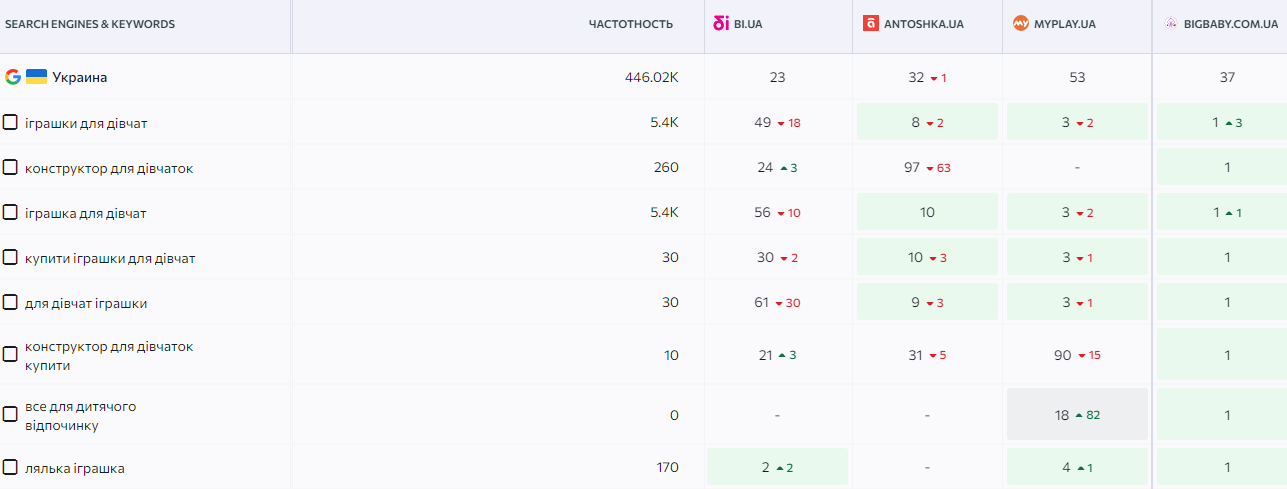Click the Ukraine flag icon
Screen dimensions: 1287x489
pyautogui.click(x=36, y=77)
